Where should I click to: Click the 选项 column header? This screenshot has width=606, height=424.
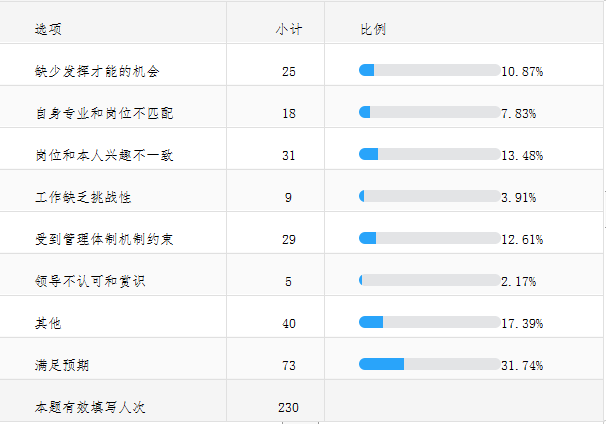(48, 30)
